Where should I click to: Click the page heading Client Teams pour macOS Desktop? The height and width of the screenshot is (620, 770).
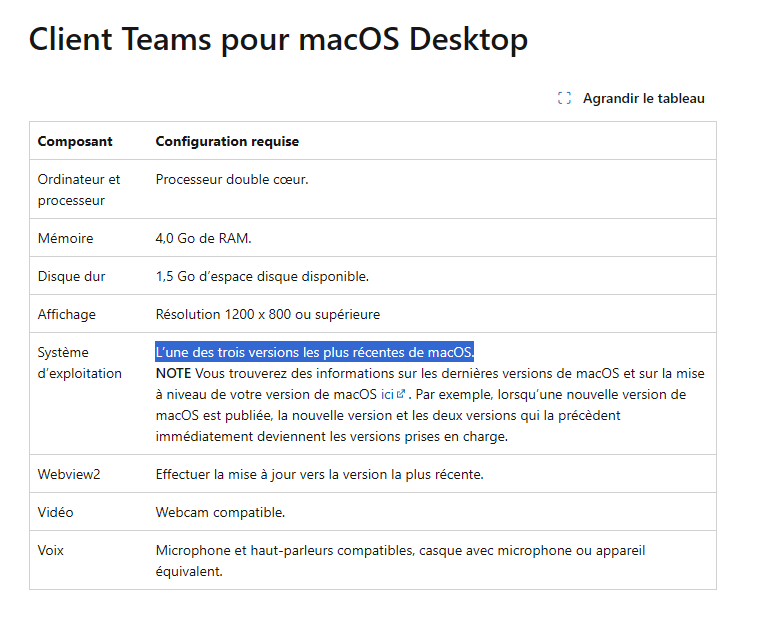click(x=278, y=39)
